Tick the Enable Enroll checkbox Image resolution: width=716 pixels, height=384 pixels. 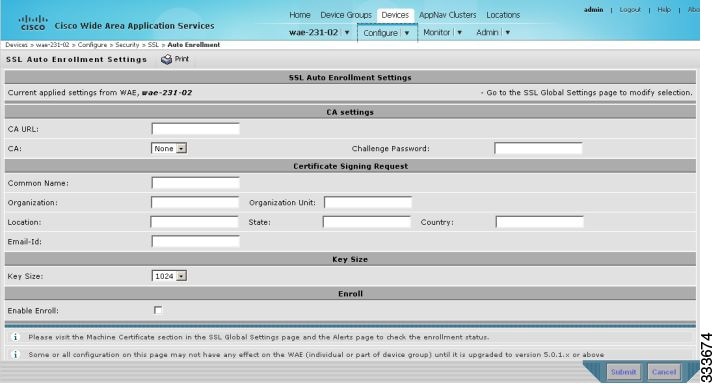point(158,310)
